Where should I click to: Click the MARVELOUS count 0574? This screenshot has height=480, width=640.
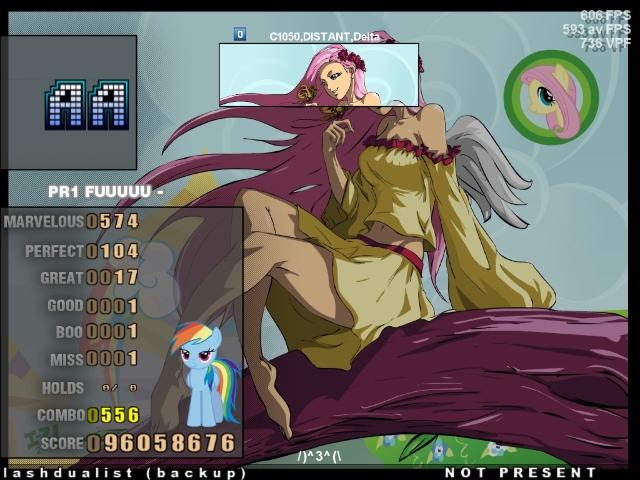[x=113, y=222]
